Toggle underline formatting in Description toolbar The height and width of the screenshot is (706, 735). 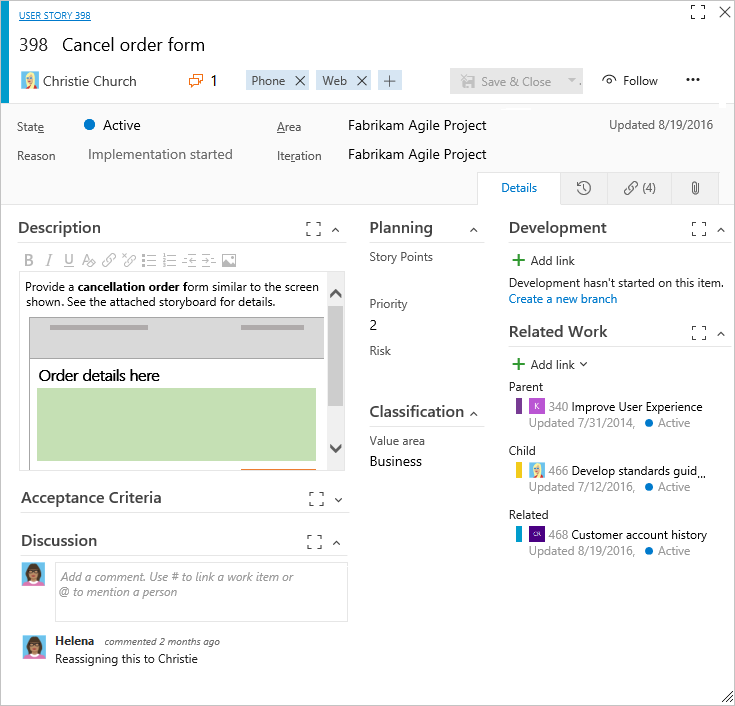coord(68,260)
